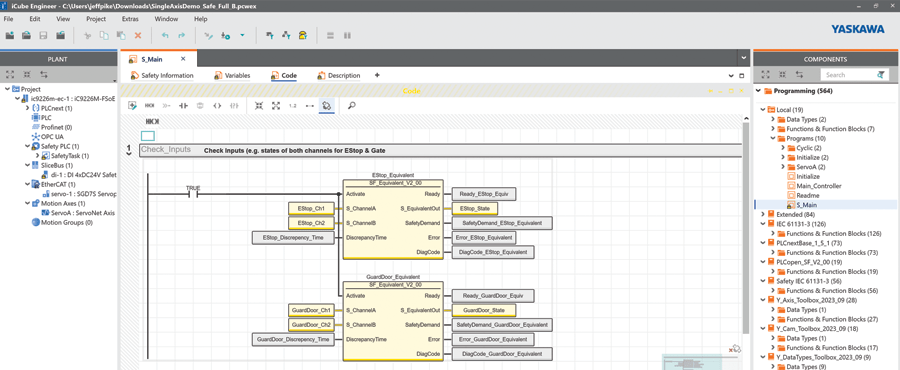Close the S_Main editor tab

coord(183,59)
